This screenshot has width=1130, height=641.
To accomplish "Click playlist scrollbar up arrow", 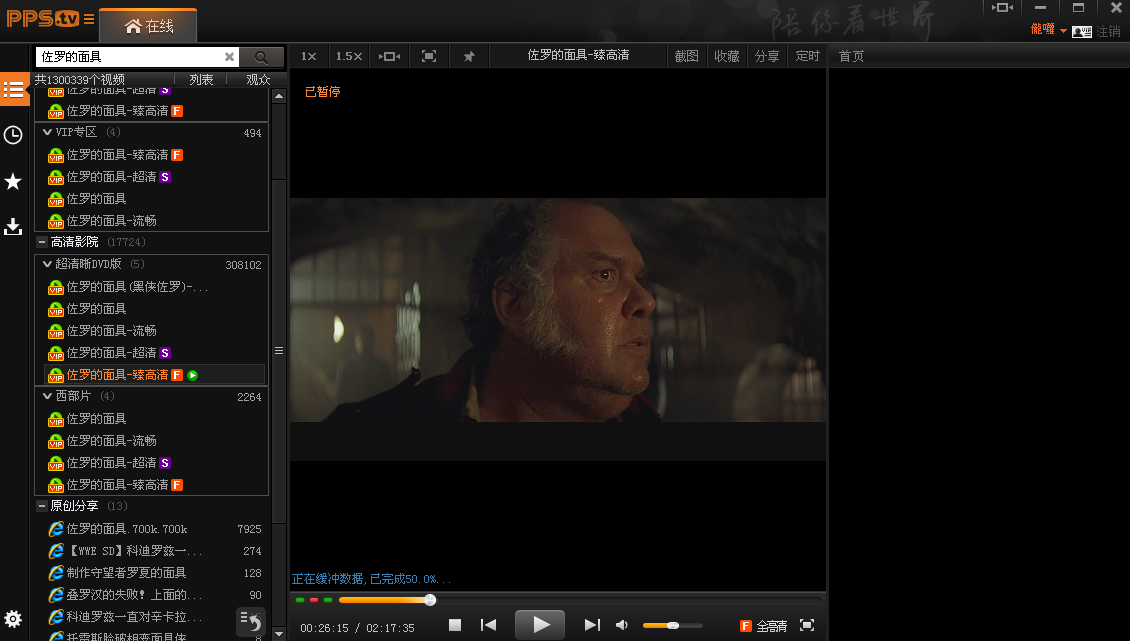I will point(279,96).
